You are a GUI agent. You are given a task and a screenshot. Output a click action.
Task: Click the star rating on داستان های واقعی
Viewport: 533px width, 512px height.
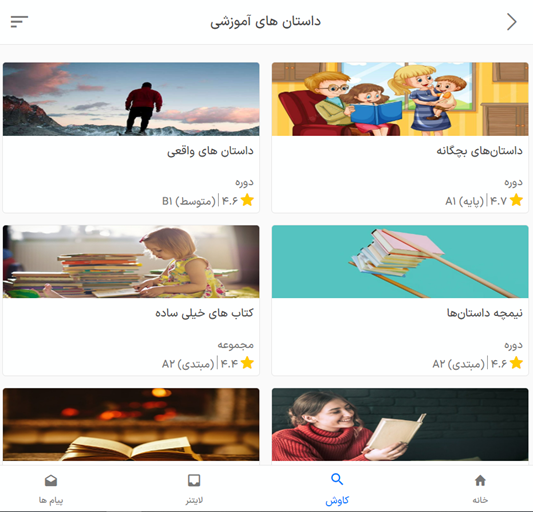pyautogui.click(x=247, y=200)
